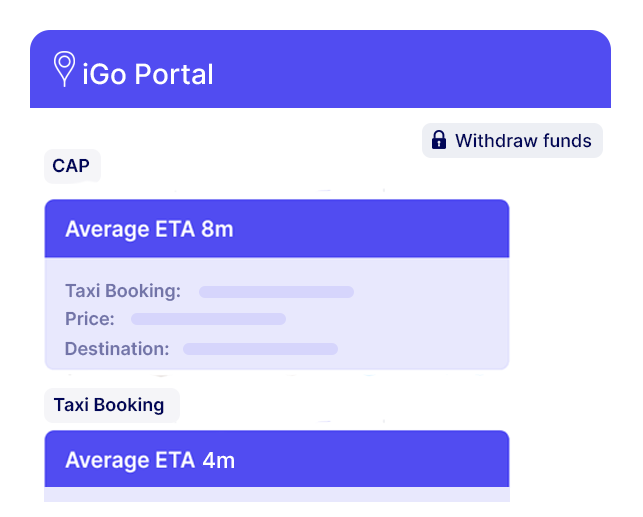The height and width of the screenshot is (517, 643).
Task: Click the Price field label
Action: coord(90,319)
